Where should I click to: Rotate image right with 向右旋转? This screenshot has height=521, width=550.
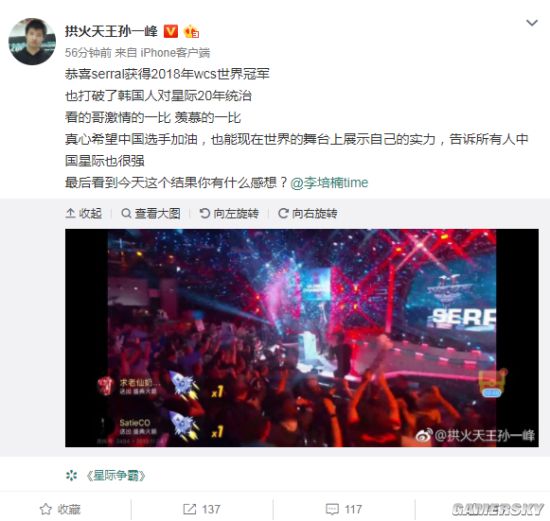pyautogui.click(x=308, y=213)
